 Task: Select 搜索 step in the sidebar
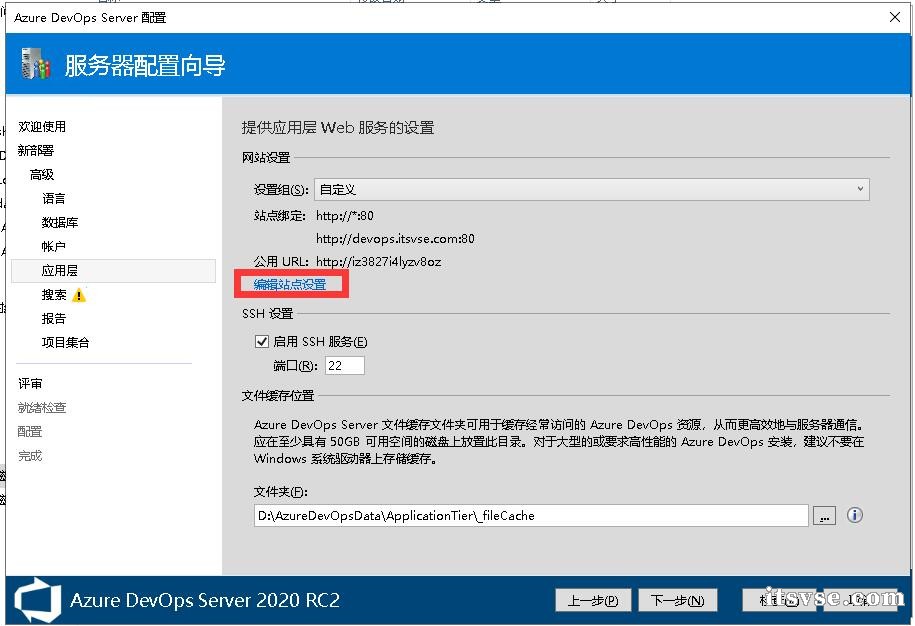(54, 295)
